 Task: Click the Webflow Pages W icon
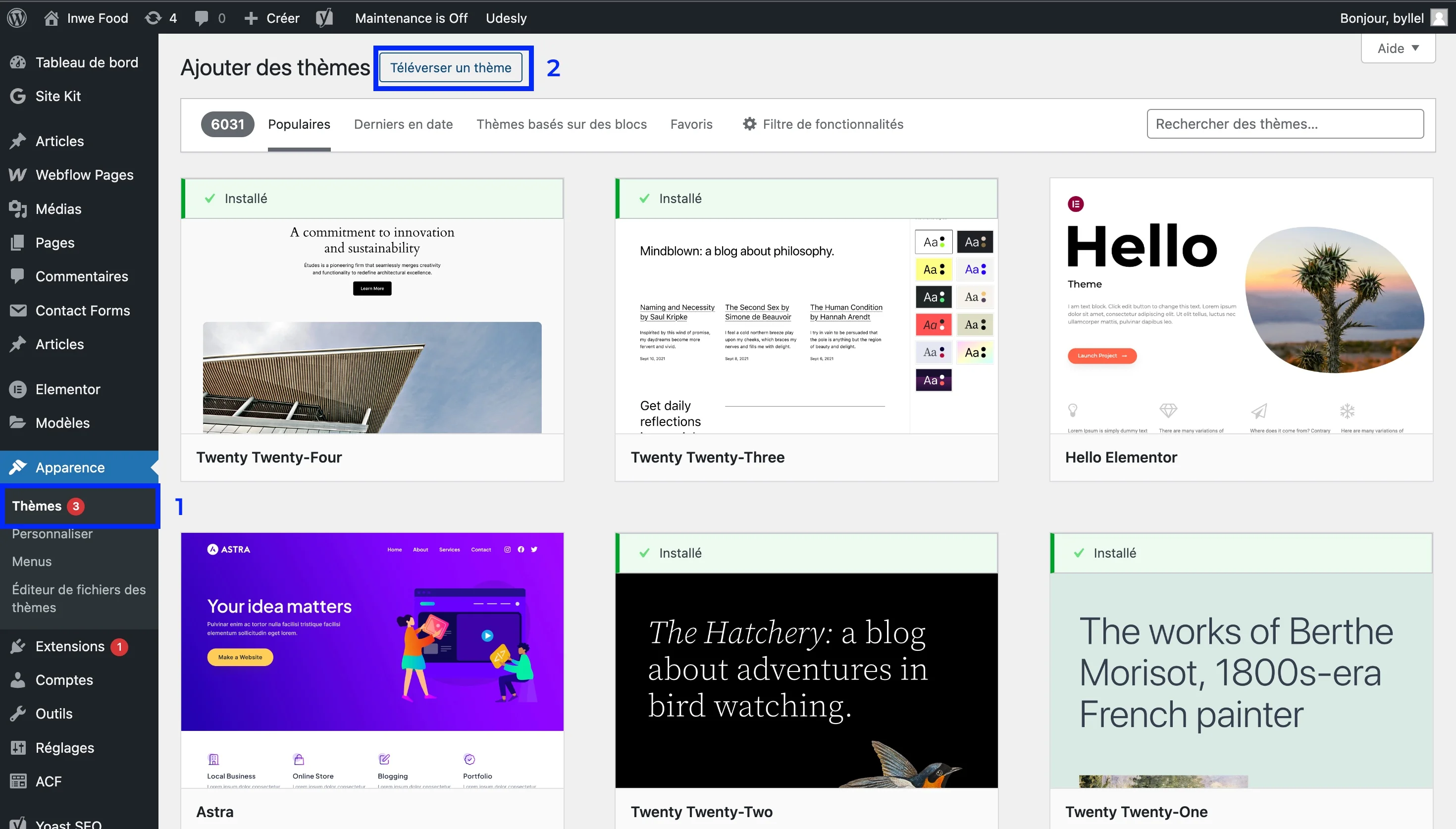pos(18,175)
